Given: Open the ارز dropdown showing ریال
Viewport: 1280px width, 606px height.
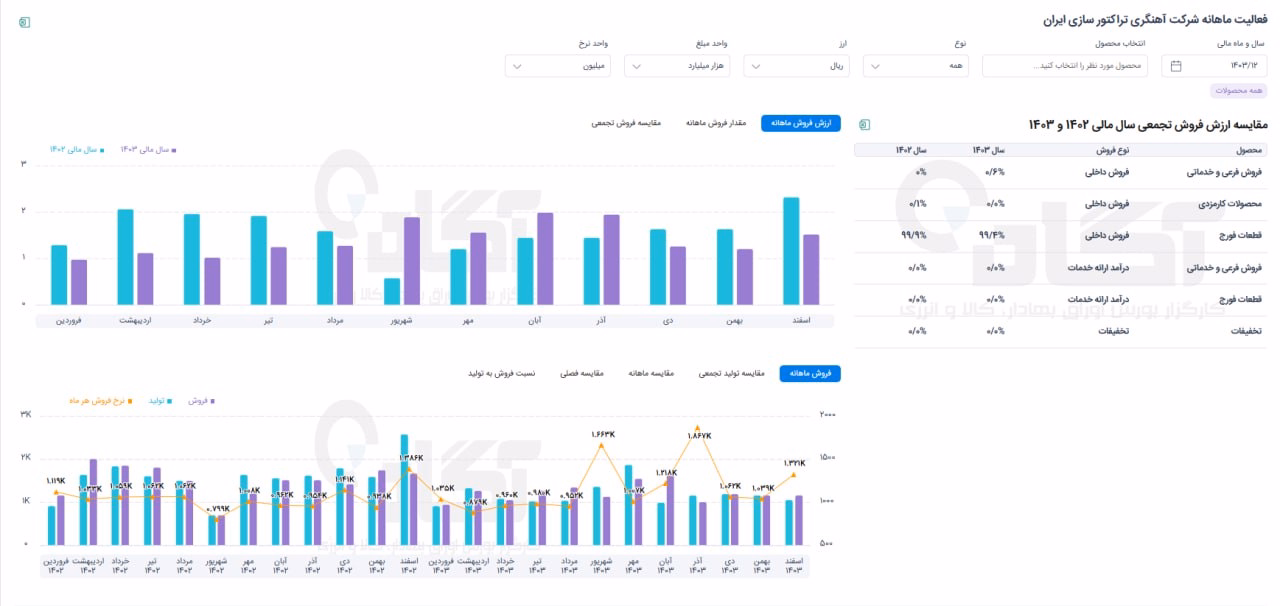Looking at the screenshot, I should click(x=798, y=66).
